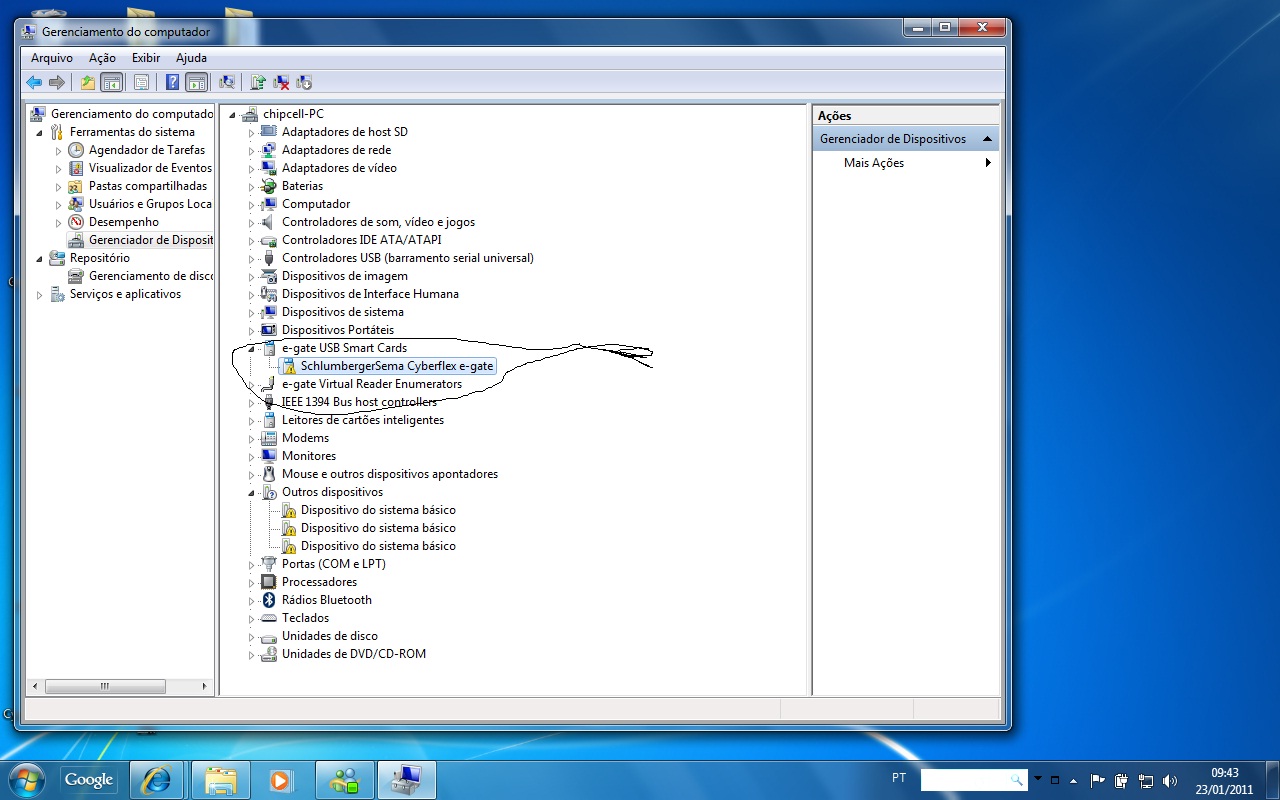The height and width of the screenshot is (800, 1280).
Task: Click the speaker icon for Controladores de som
Action: click(x=268, y=222)
